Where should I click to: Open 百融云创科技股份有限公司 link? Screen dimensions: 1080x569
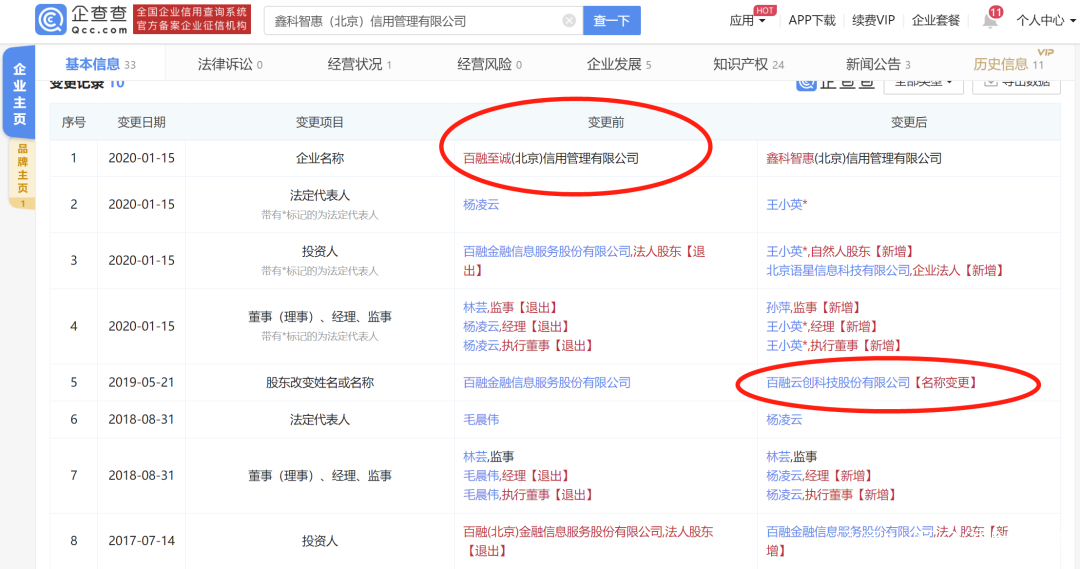(x=838, y=382)
